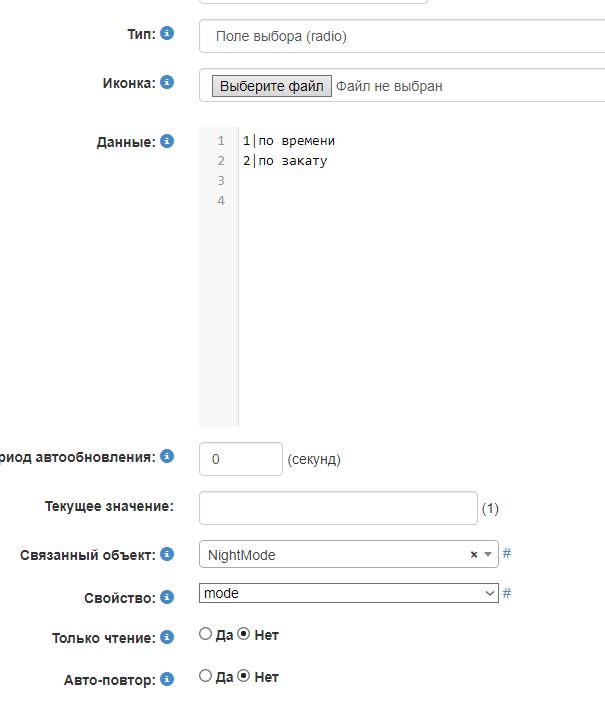Click into the Текущее значение input field
The width and height of the screenshot is (605, 701).
338,508
